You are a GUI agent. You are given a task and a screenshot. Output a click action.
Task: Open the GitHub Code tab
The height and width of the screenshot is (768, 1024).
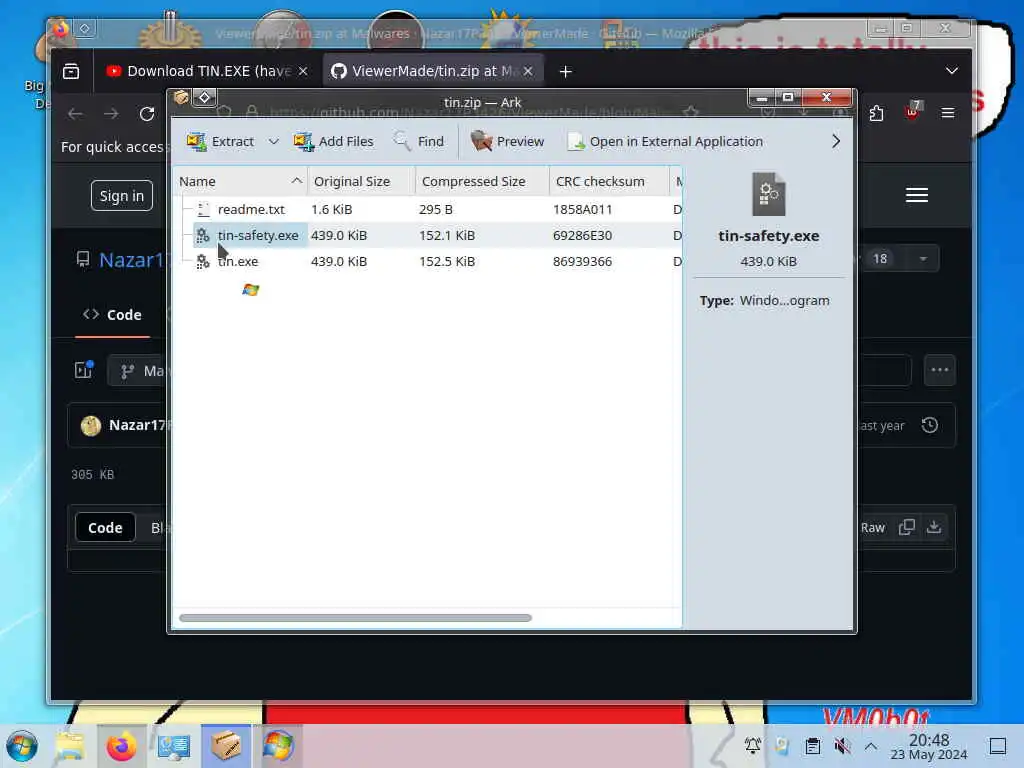(112, 315)
